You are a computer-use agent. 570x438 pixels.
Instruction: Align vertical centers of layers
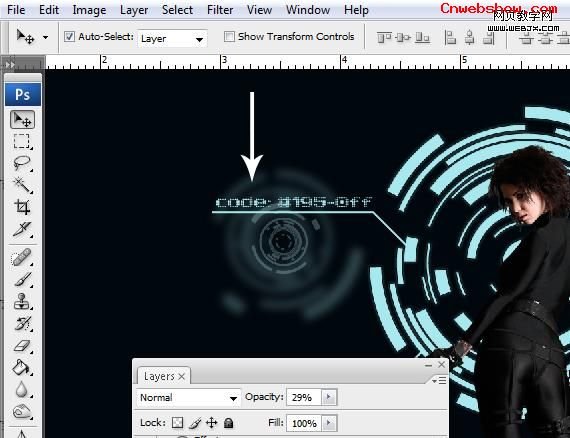click(403, 37)
